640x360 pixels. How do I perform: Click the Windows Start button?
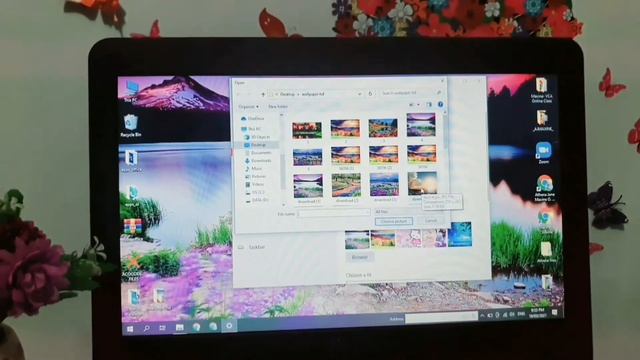click(130, 329)
